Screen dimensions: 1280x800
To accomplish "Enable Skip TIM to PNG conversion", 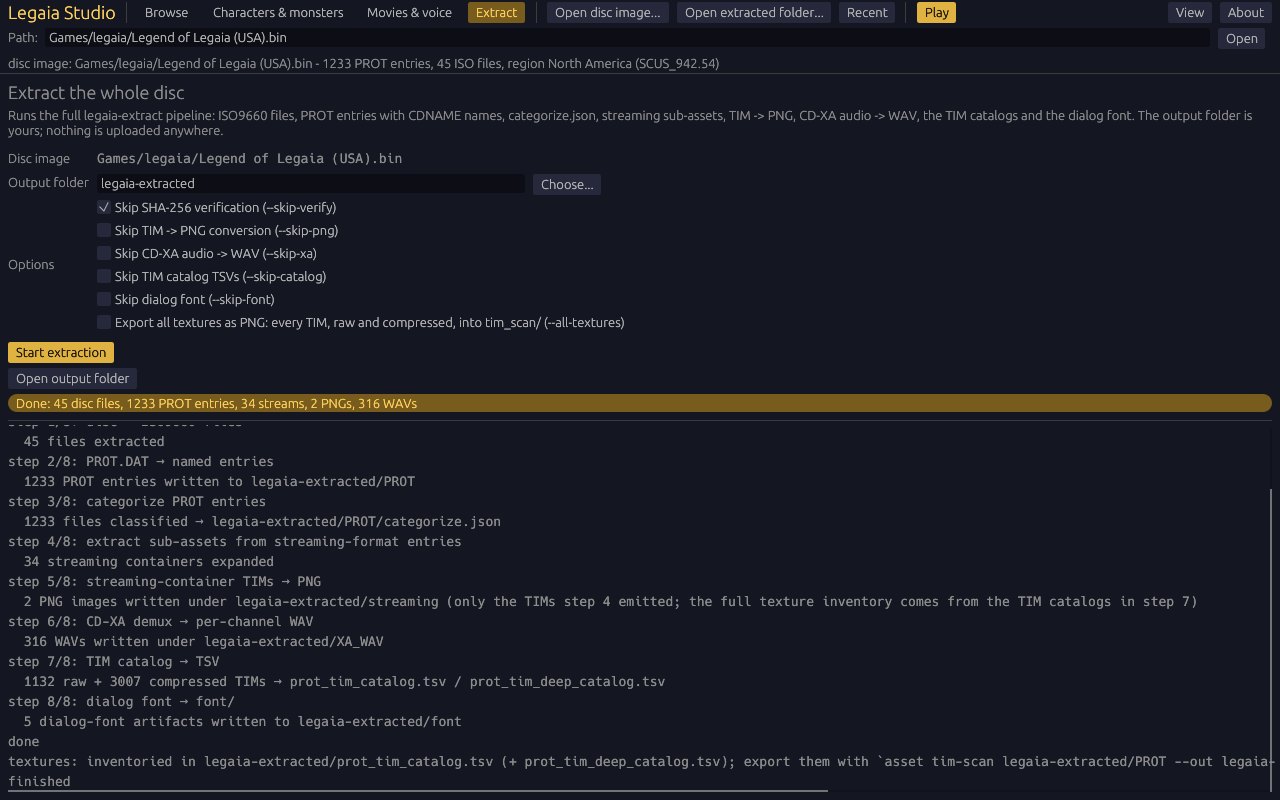I will point(104,231).
